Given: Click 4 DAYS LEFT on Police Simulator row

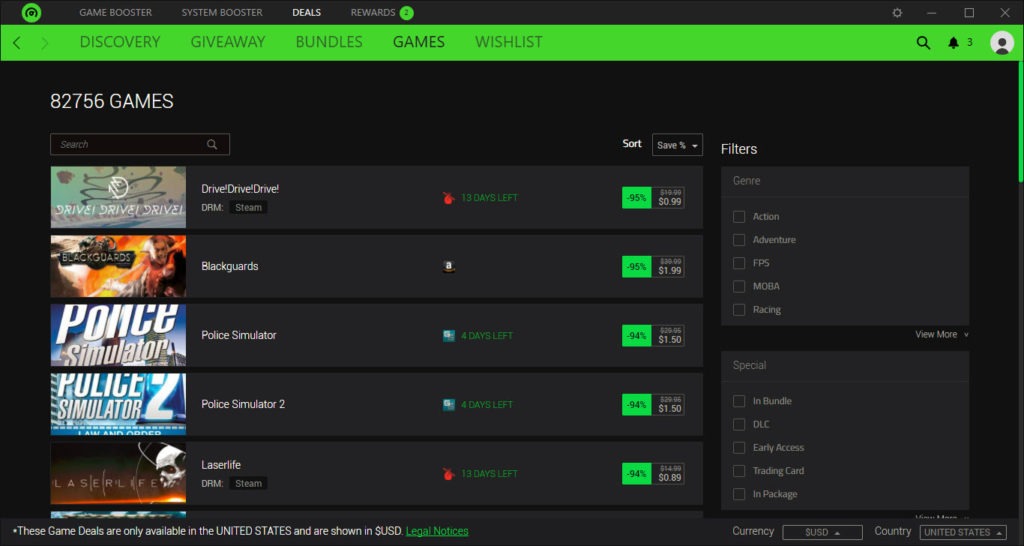Looking at the screenshot, I should (487, 336).
